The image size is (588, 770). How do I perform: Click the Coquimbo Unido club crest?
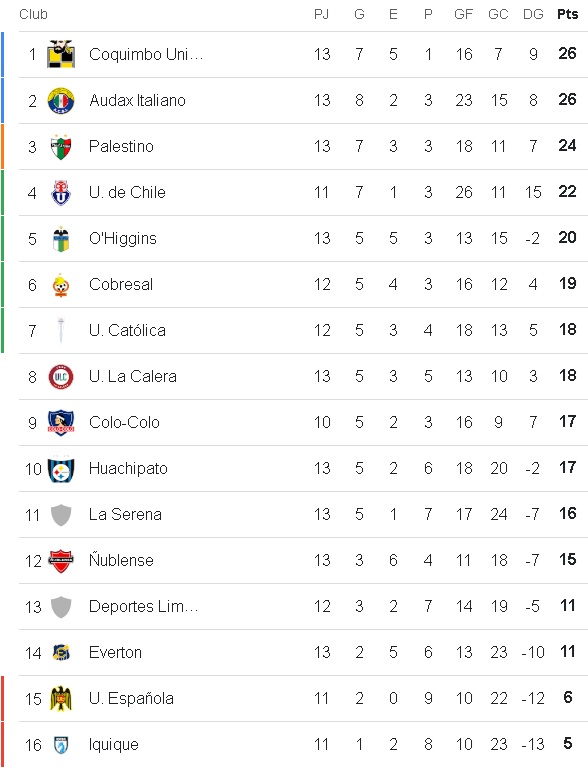pos(61,54)
